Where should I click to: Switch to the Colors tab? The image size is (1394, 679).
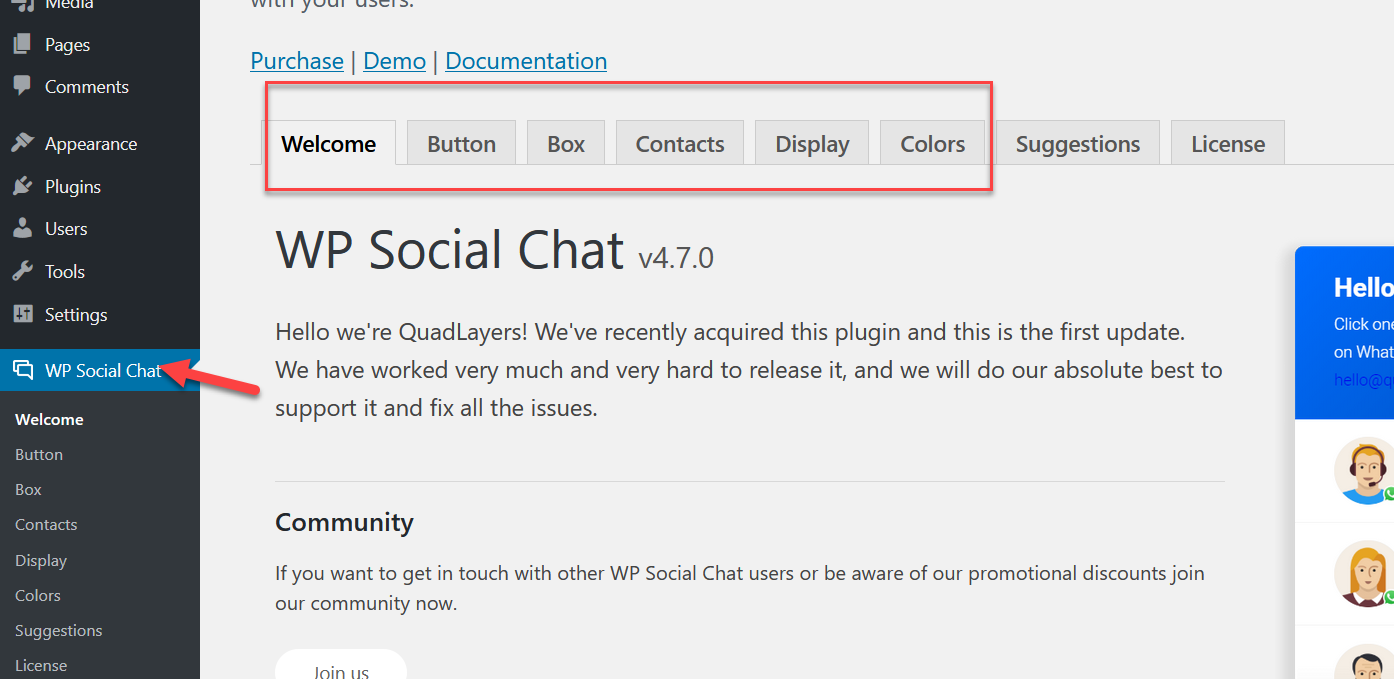click(x=933, y=143)
